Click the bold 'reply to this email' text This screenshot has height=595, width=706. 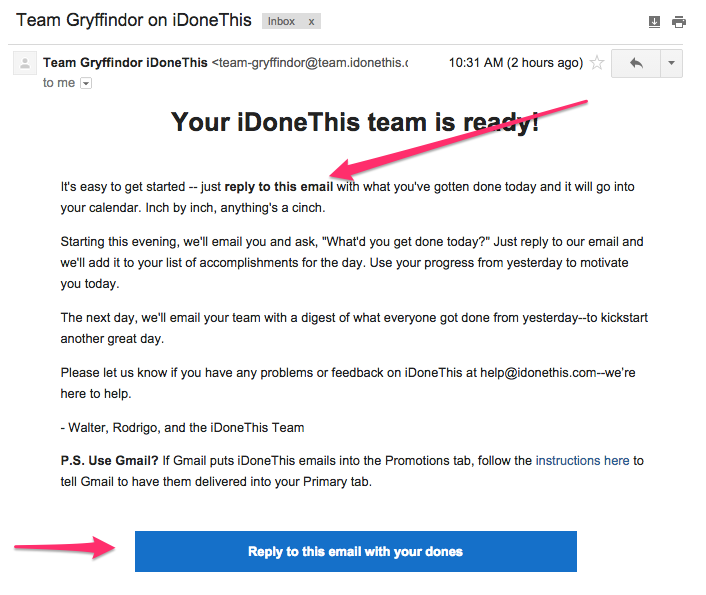[x=279, y=186]
